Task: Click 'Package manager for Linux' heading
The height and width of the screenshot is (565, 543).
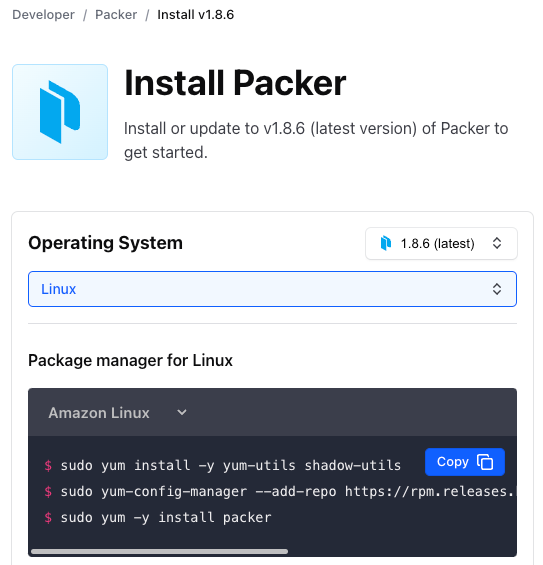Action: click(x=130, y=360)
